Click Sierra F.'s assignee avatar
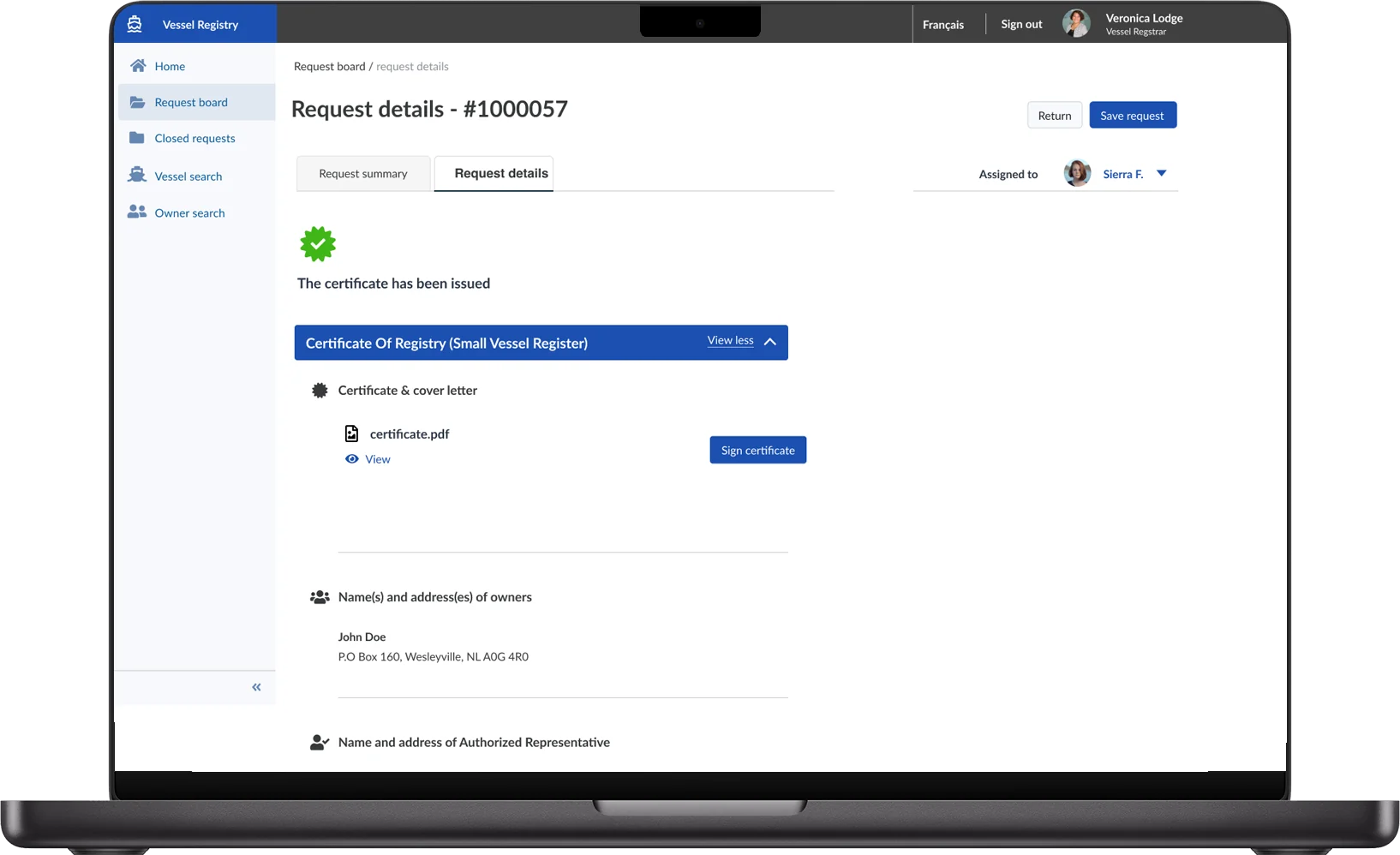This screenshot has width=1400, height=855. click(x=1077, y=173)
